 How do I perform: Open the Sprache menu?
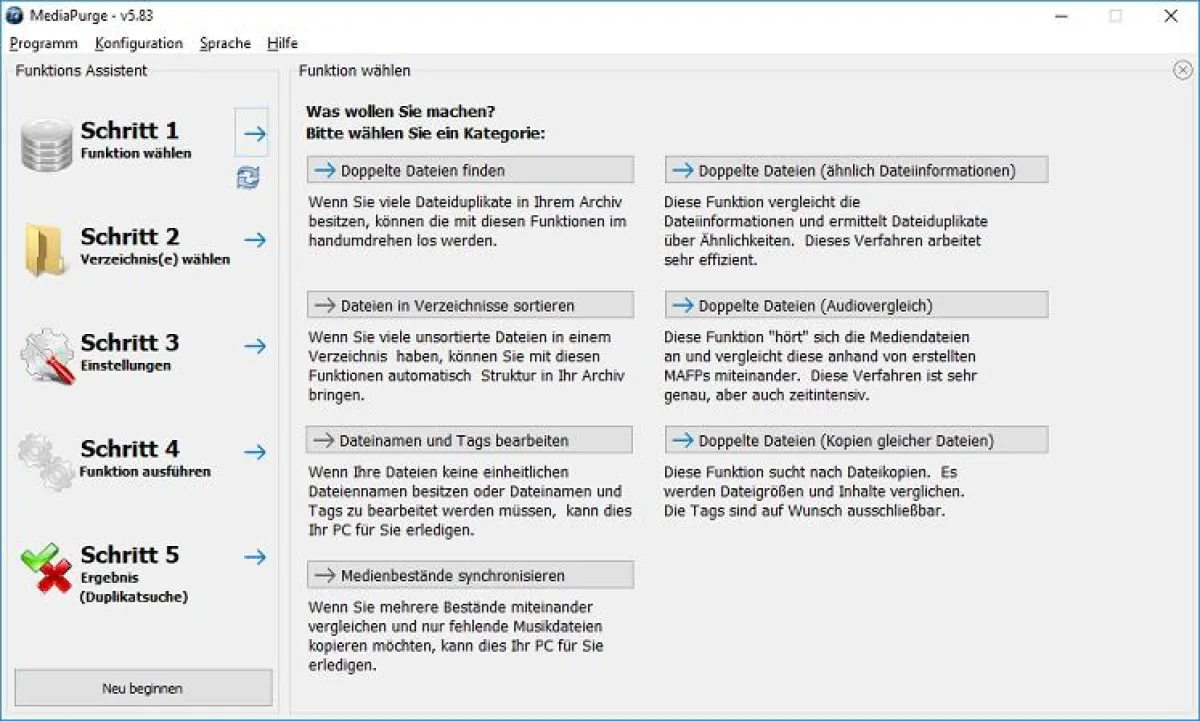pos(225,43)
